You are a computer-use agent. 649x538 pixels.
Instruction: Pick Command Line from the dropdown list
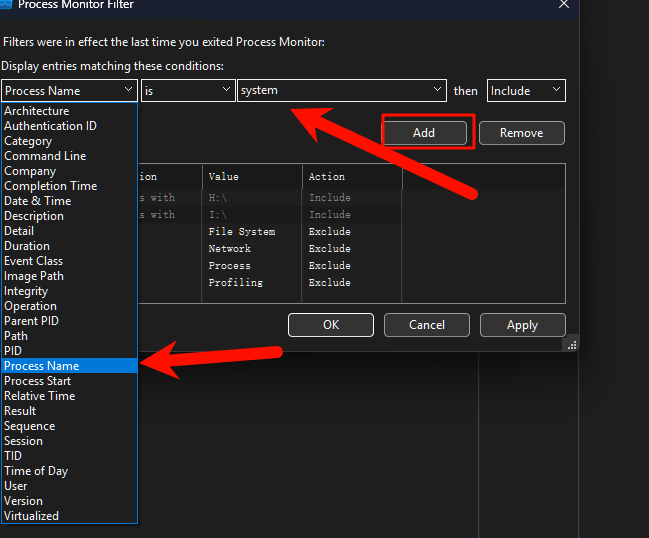click(70, 156)
